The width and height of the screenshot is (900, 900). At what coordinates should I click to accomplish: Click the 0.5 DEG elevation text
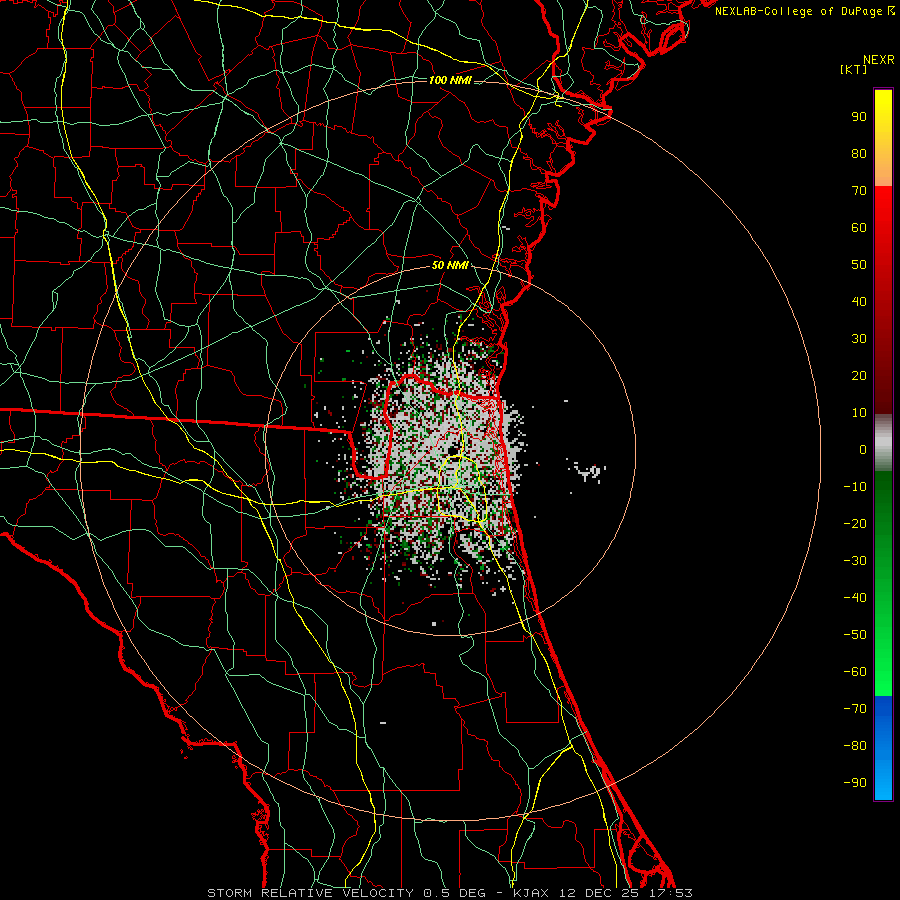[455, 893]
